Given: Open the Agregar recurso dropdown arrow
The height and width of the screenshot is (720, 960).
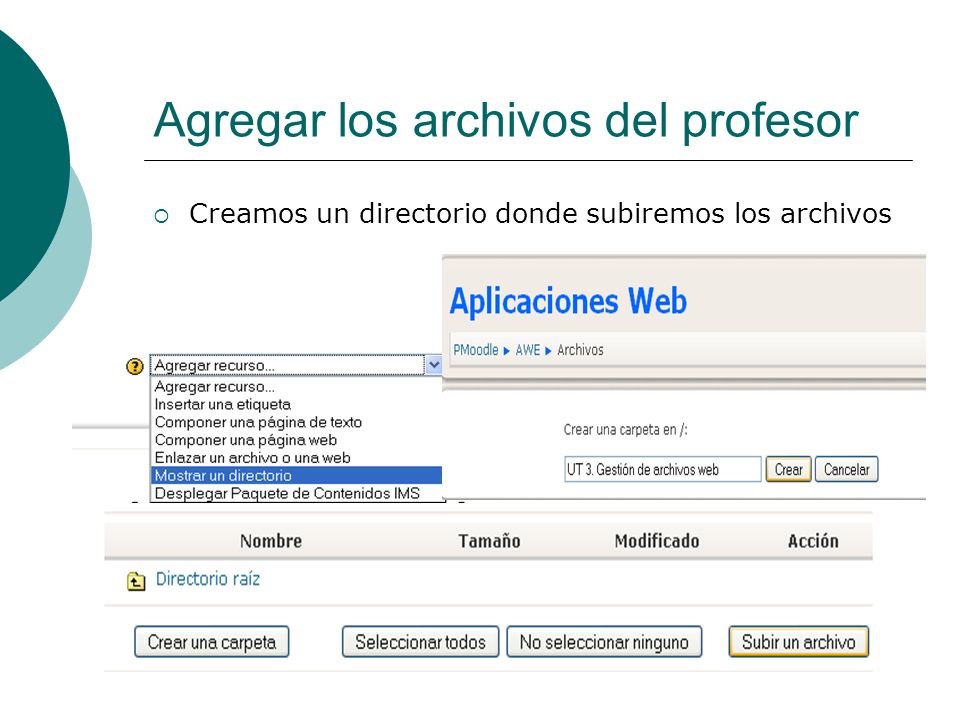Looking at the screenshot, I should pyautogui.click(x=433, y=366).
